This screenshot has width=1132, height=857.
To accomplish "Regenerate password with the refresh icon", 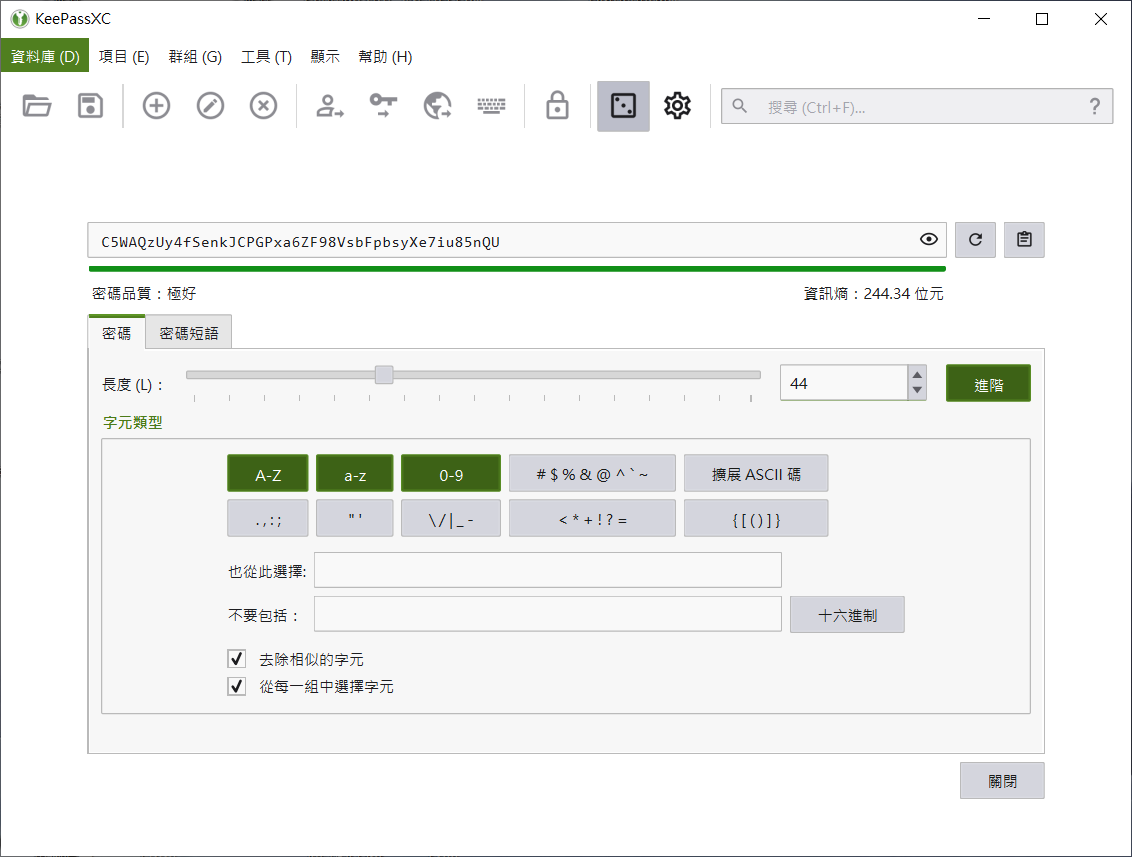I will [975, 240].
